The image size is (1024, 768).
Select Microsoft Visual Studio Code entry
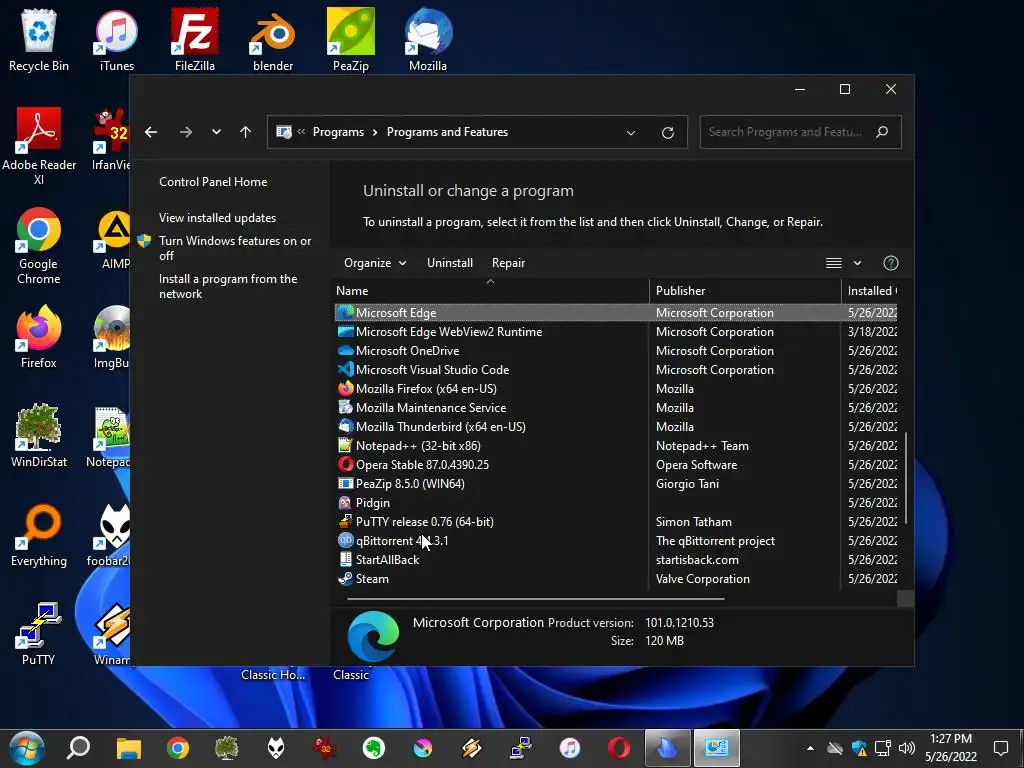(616, 370)
